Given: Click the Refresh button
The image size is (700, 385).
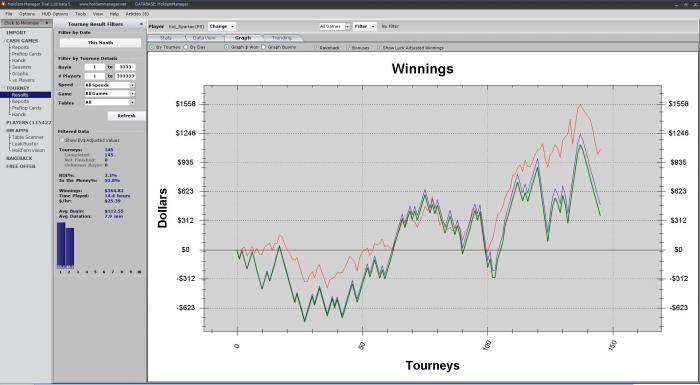Looking at the screenshot, I should (126, 116).
